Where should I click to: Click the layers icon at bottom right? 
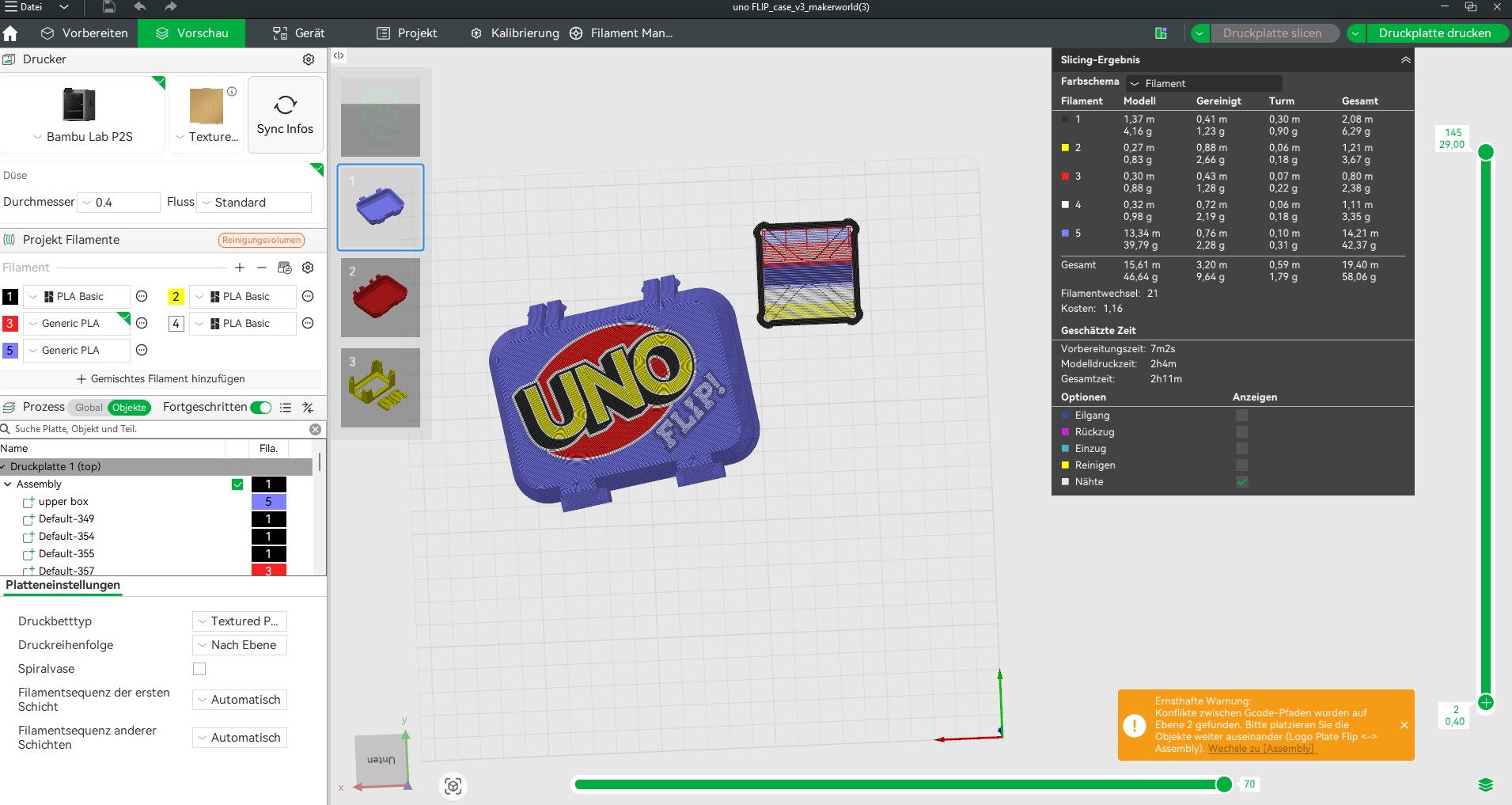click(x=1485, y=784)
